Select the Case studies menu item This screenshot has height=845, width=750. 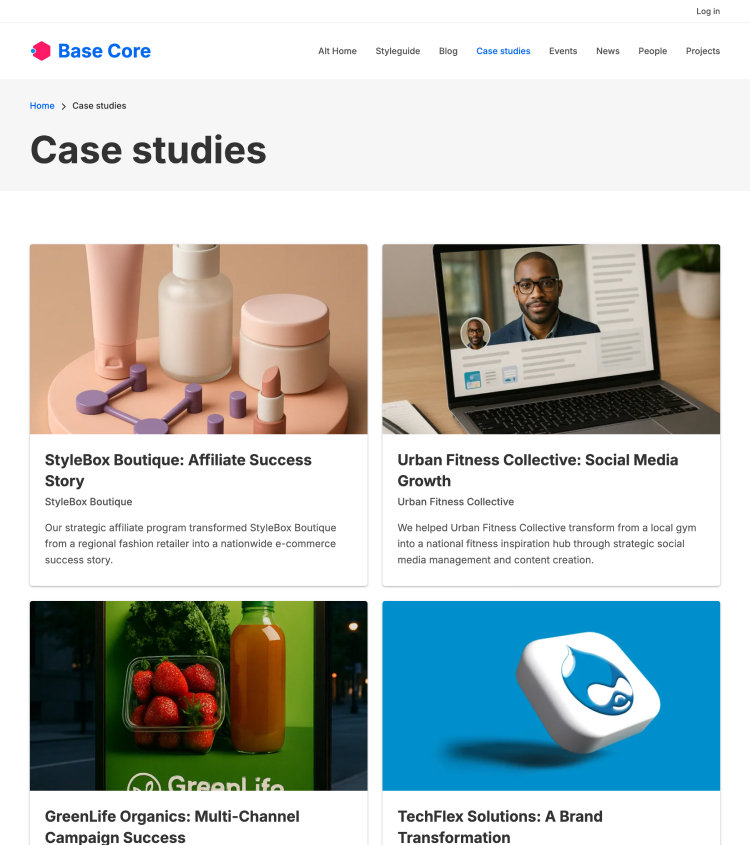pyautogui.click(x=503, y=51)
